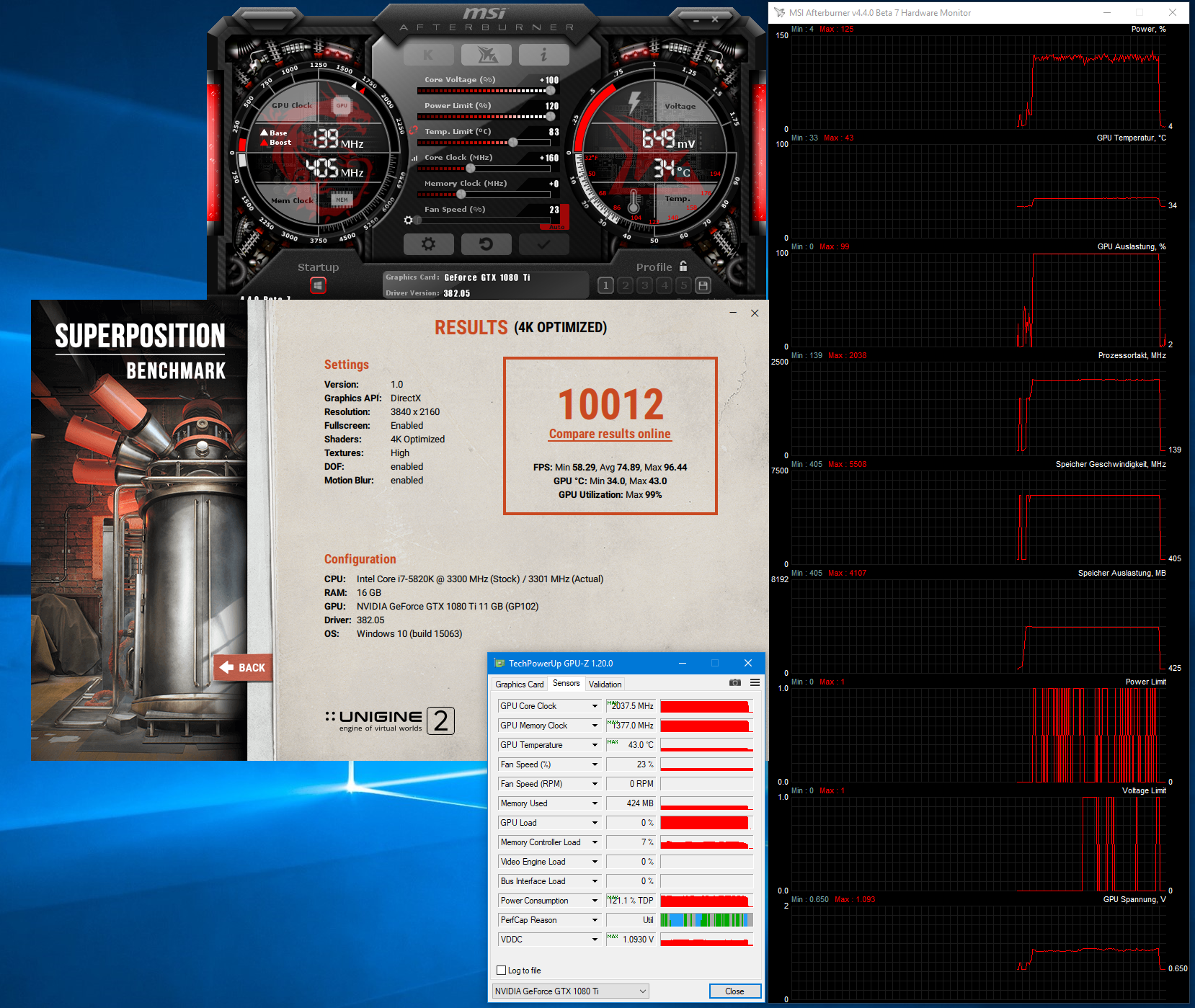Switch to the Graphics Card tab in GPU-Z
This screenshot has height=1008, width=1195.
click(520, 684)
